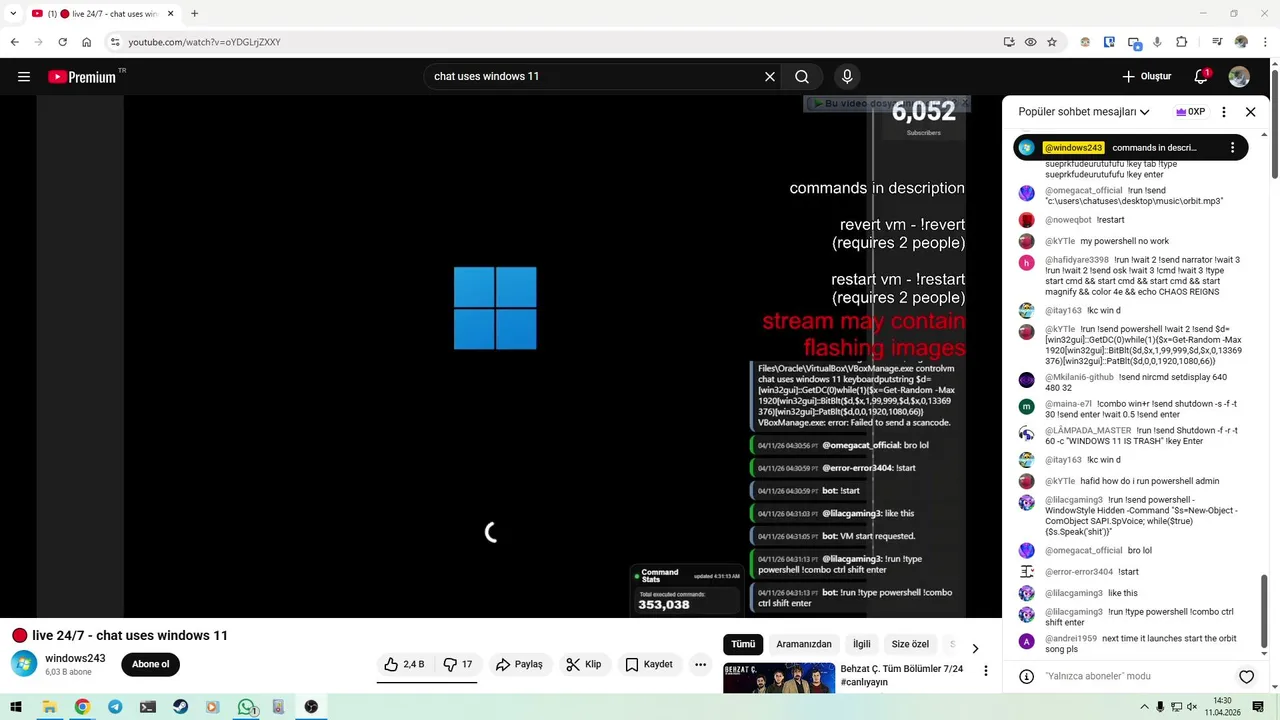Save the video with Kaydet

(x=648, y=664)
